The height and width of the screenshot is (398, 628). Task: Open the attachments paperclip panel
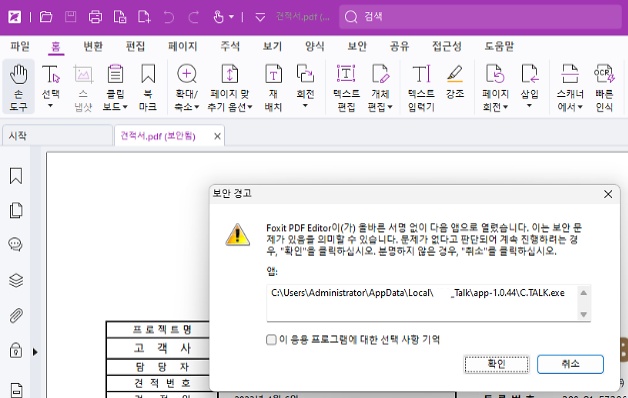[x=16, y=316]
